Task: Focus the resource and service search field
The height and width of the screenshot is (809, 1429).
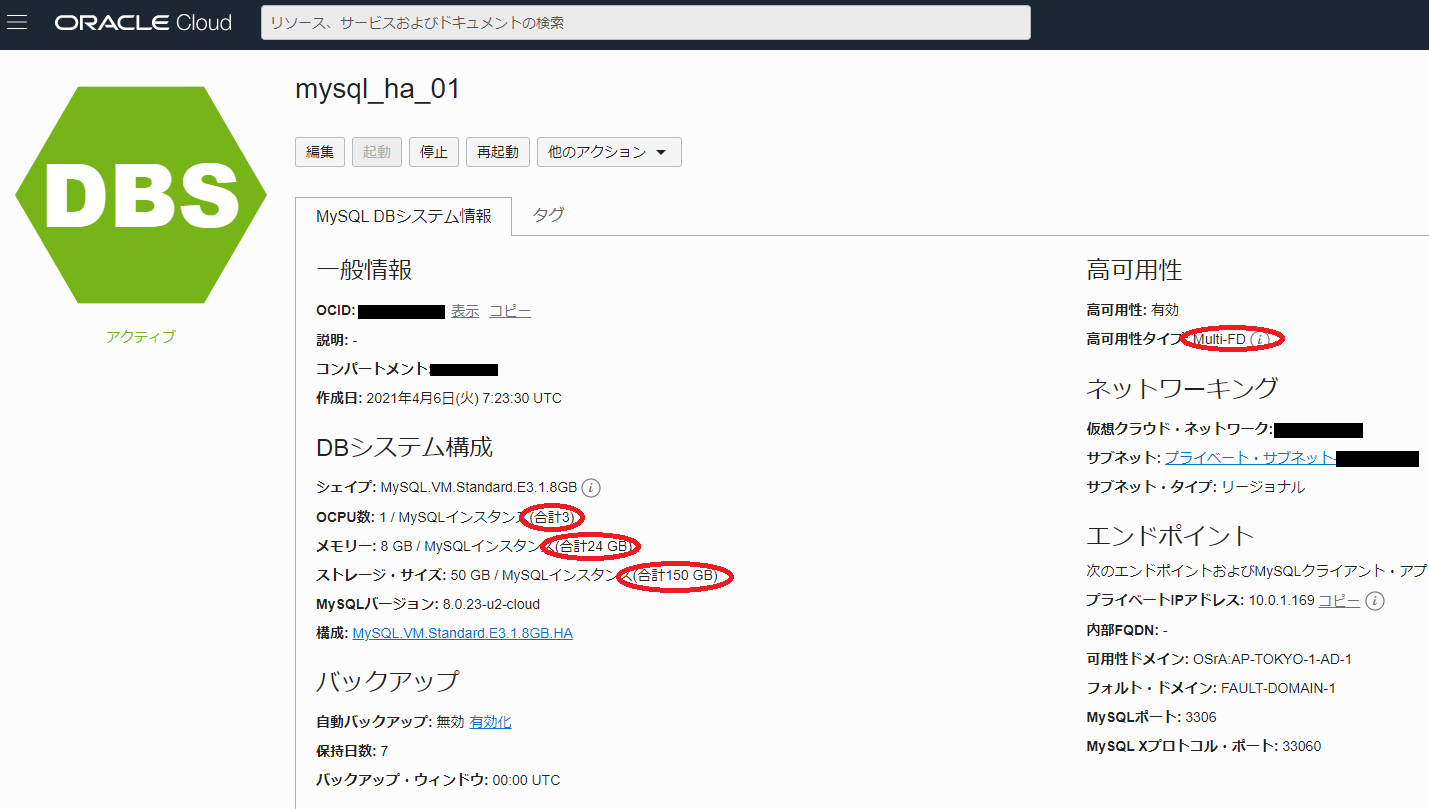Action: (645, 23)
